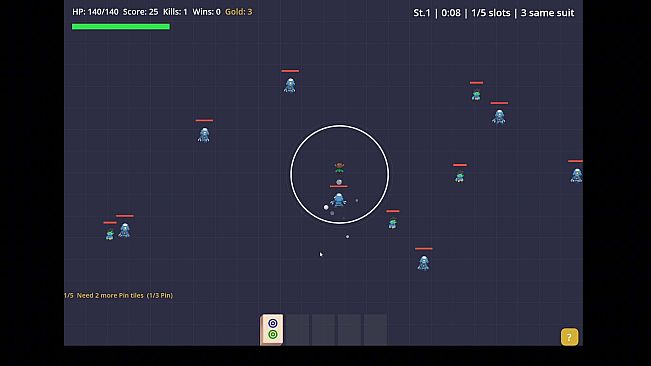Select the Pin mahjong tile in slot one
Viewport: 651px width, 366px height.
point(272,329)
